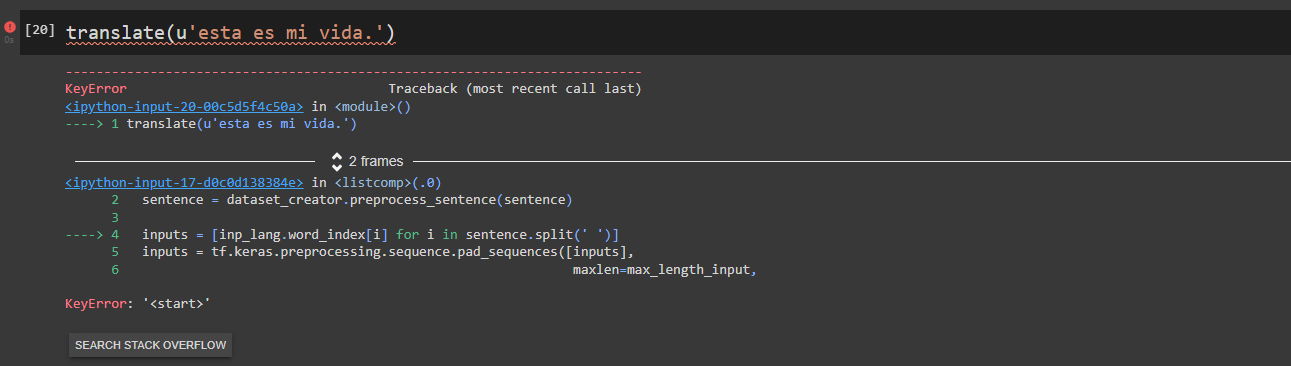Click maxlen=max_length_input text

[664, 270]
